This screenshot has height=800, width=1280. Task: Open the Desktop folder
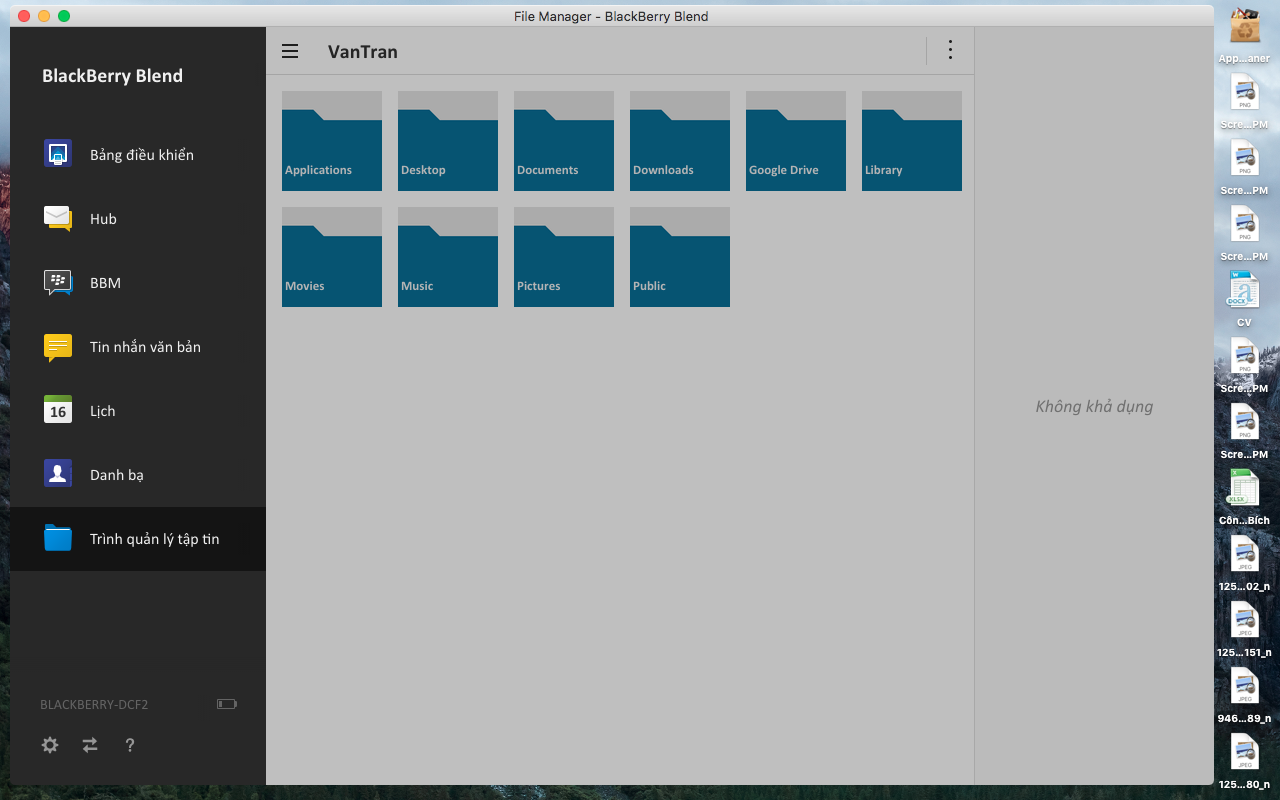[x=448, y=141]
